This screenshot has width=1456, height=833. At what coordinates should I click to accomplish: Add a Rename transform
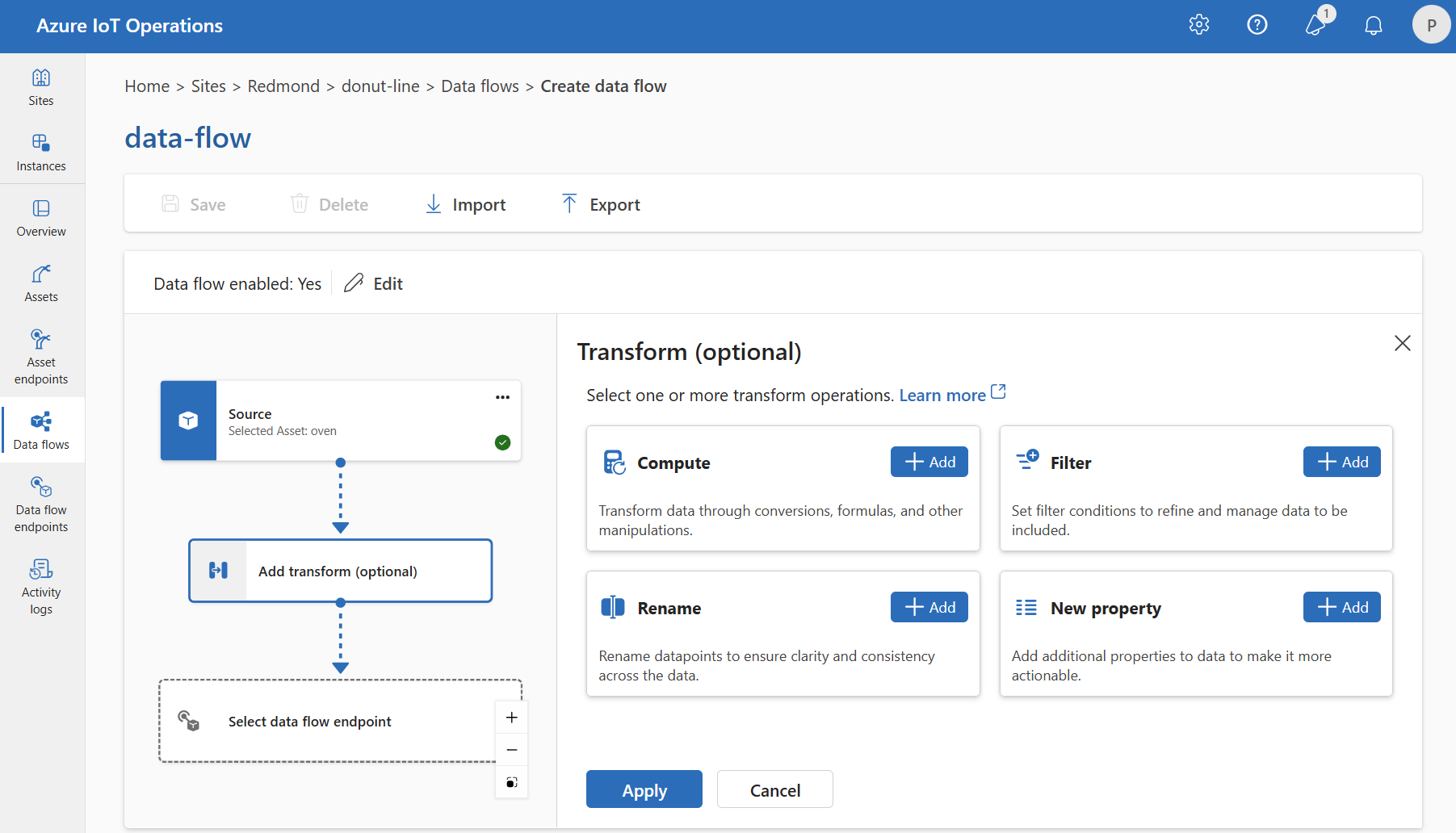point(929,607)
